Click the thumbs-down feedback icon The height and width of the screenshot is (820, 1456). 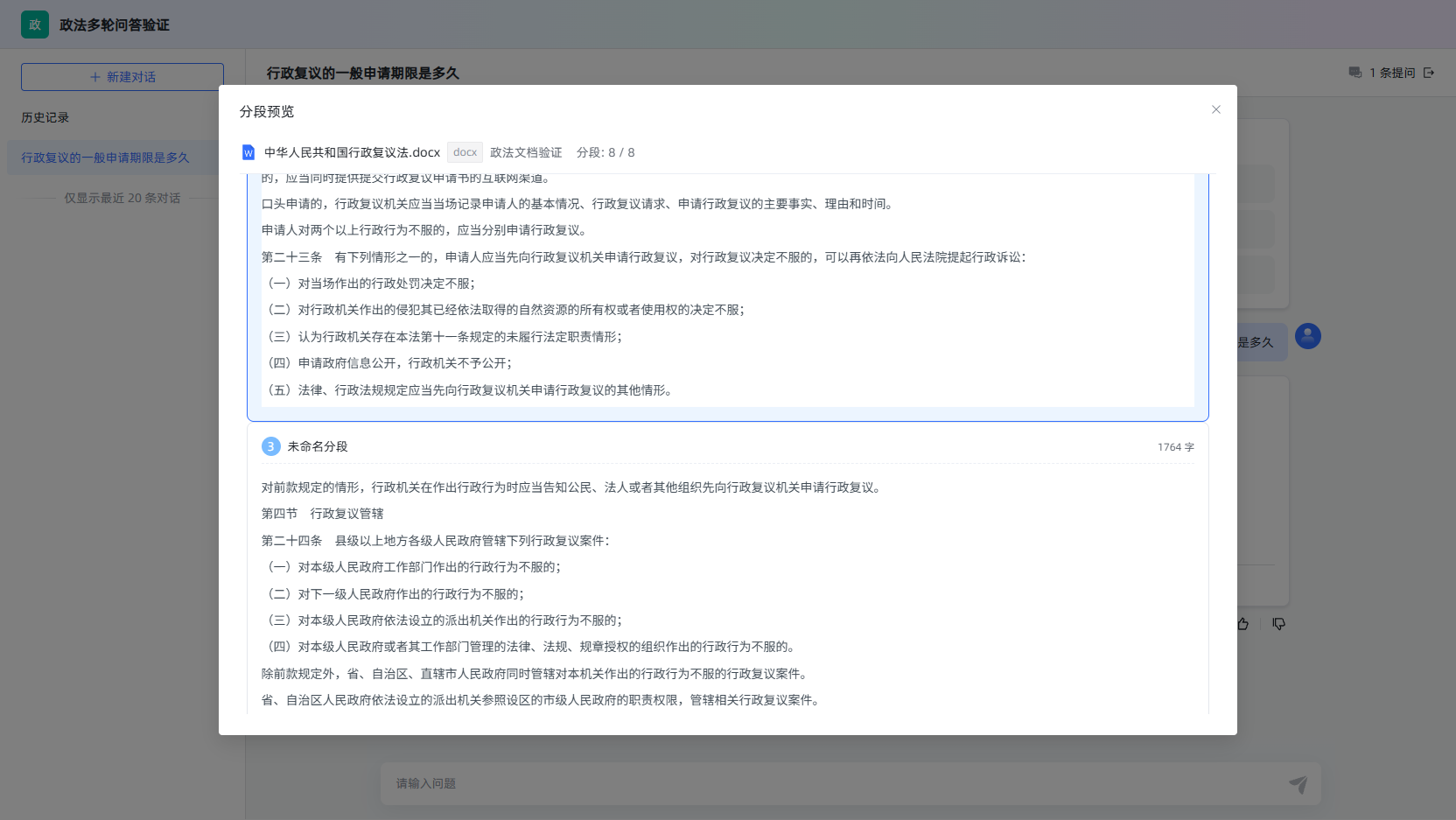point(1278,624)
